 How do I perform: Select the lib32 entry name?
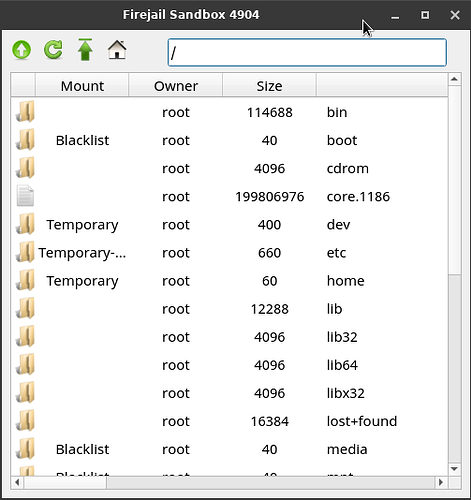pos(342,337)
